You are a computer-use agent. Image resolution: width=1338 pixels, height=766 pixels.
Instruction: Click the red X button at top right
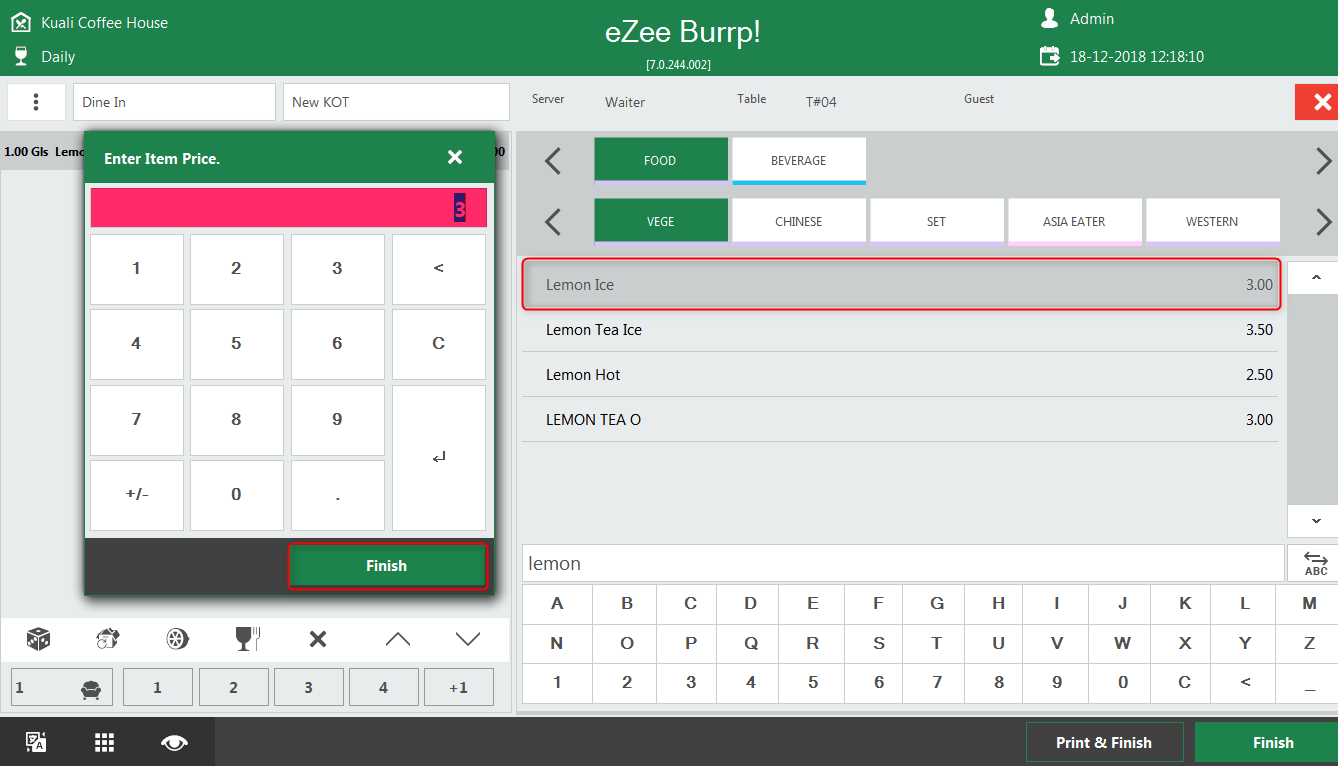click(1319, 102)
